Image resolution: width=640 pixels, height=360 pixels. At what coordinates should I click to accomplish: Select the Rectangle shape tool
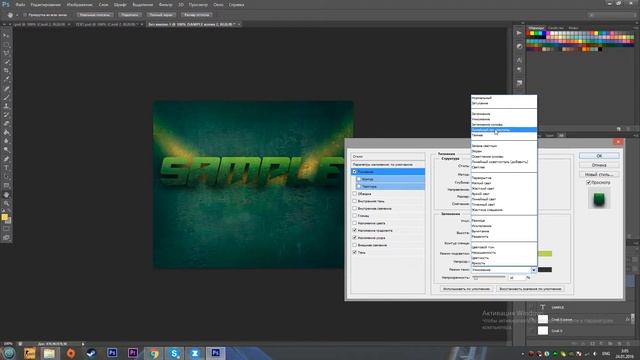point(6,185)
